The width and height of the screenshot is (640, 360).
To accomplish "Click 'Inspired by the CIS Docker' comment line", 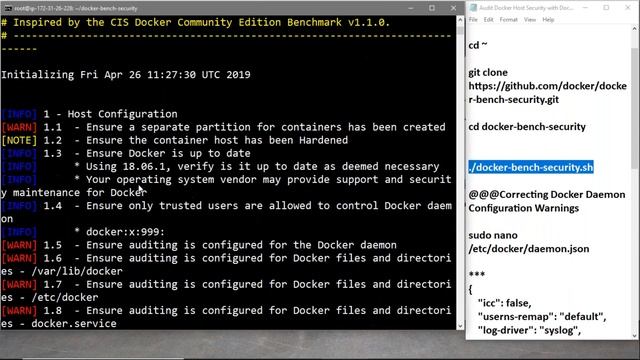I will click(196, 22).
